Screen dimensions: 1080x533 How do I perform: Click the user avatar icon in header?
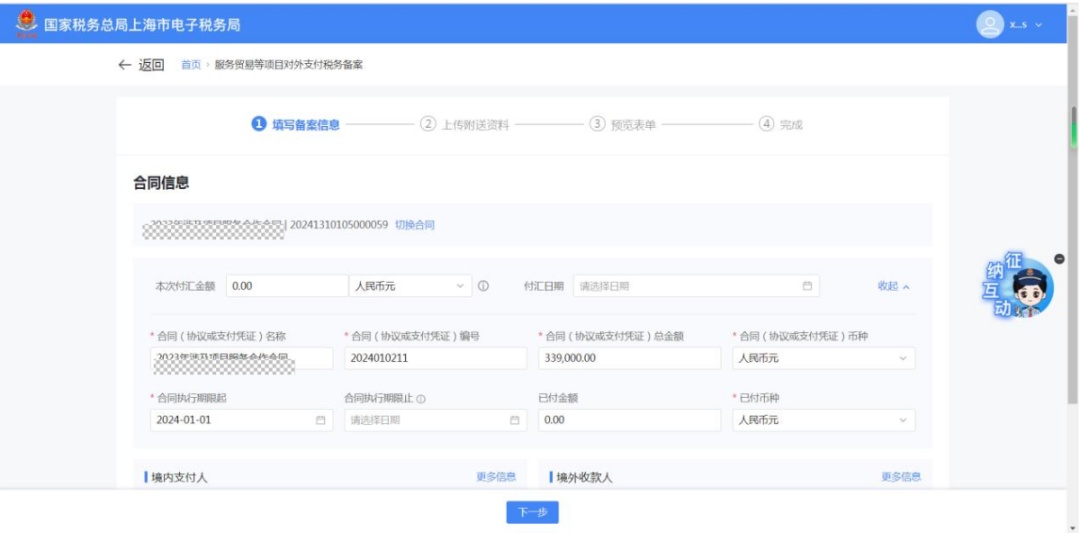point(990,25)
